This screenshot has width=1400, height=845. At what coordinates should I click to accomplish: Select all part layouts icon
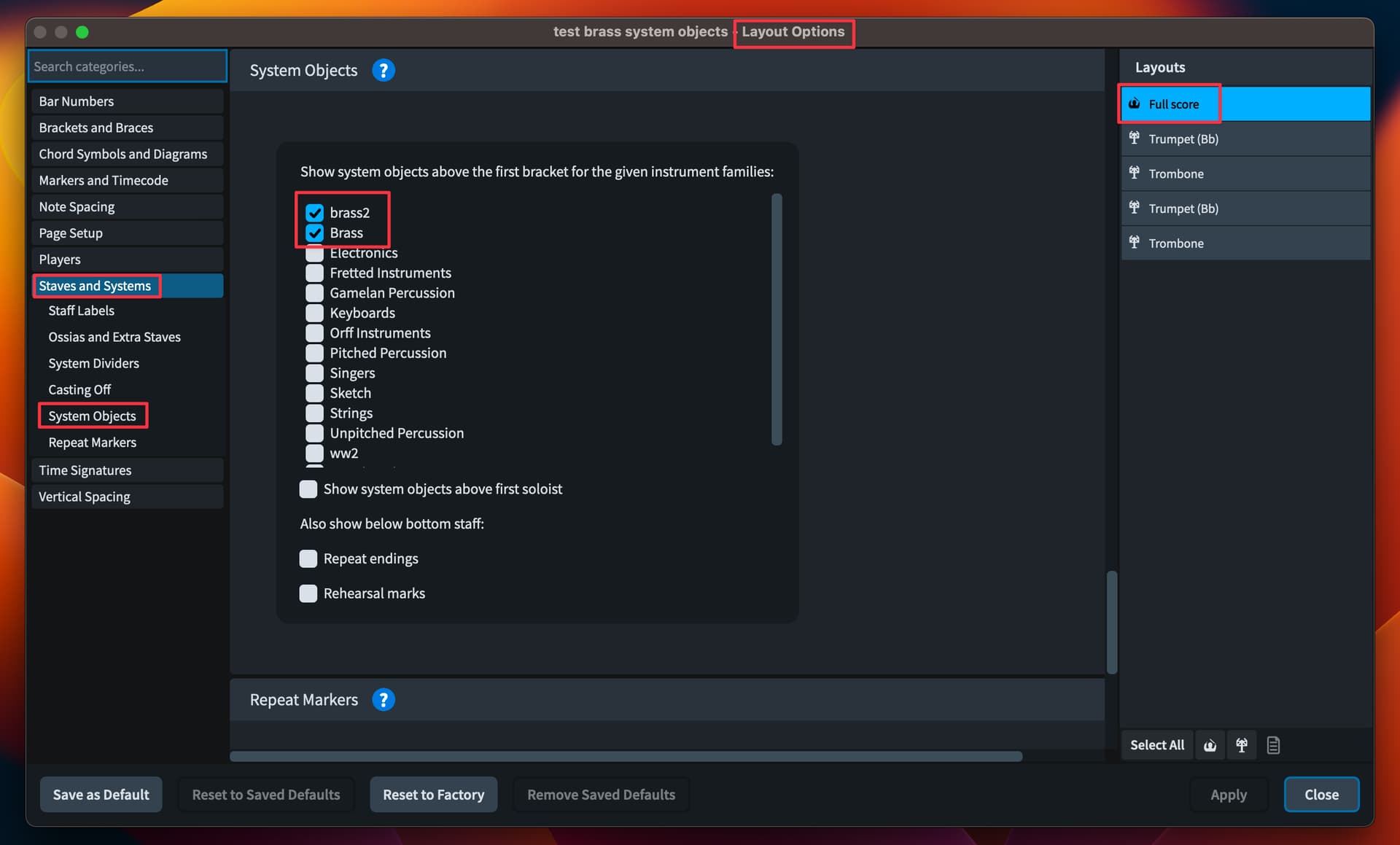click(1241, 744)
